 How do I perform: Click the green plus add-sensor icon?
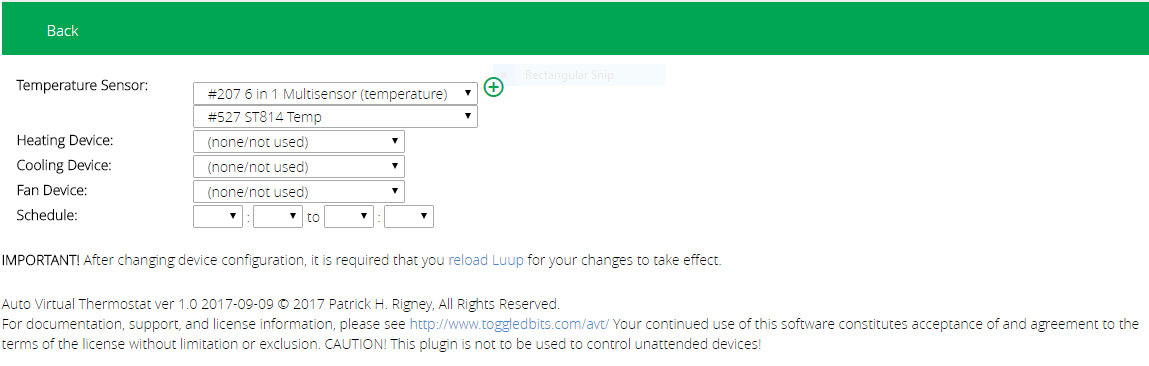[495, 87]
